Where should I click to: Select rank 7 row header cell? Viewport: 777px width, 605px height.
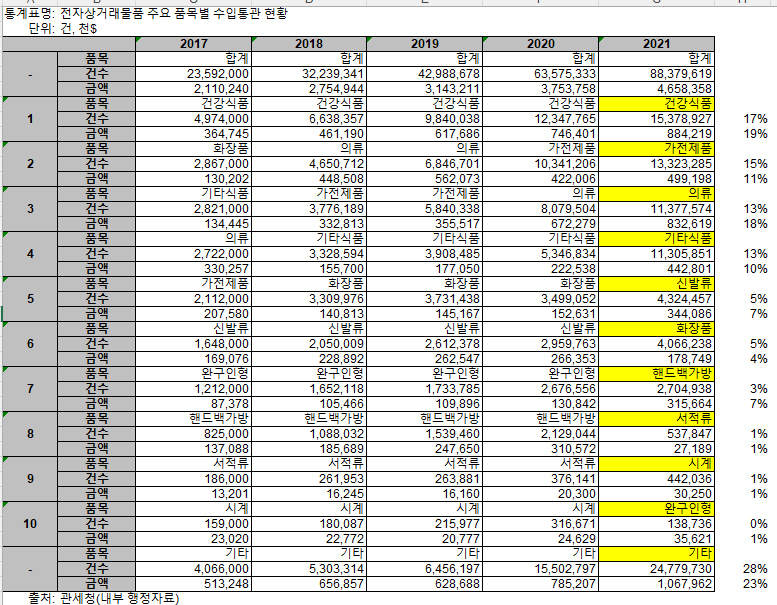30,388
